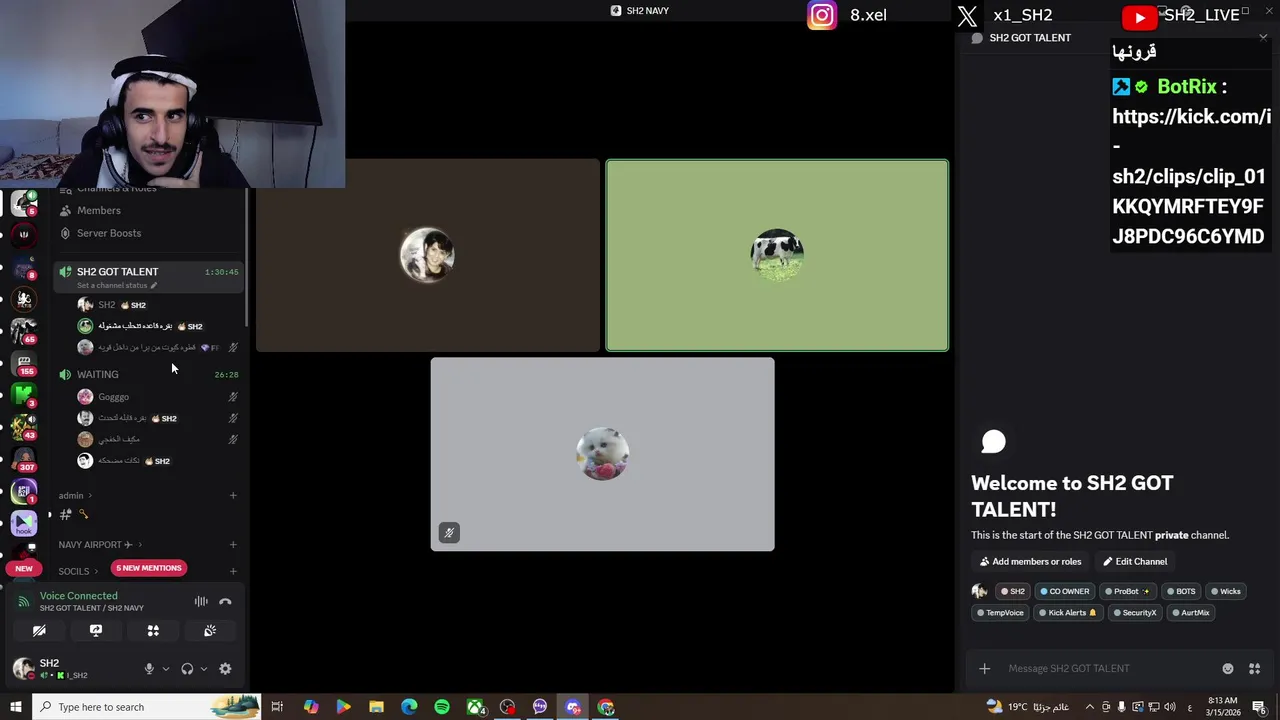Open Copilot from the taskbar
This screenshot has height=720, width=1280.
coord(311,707)
